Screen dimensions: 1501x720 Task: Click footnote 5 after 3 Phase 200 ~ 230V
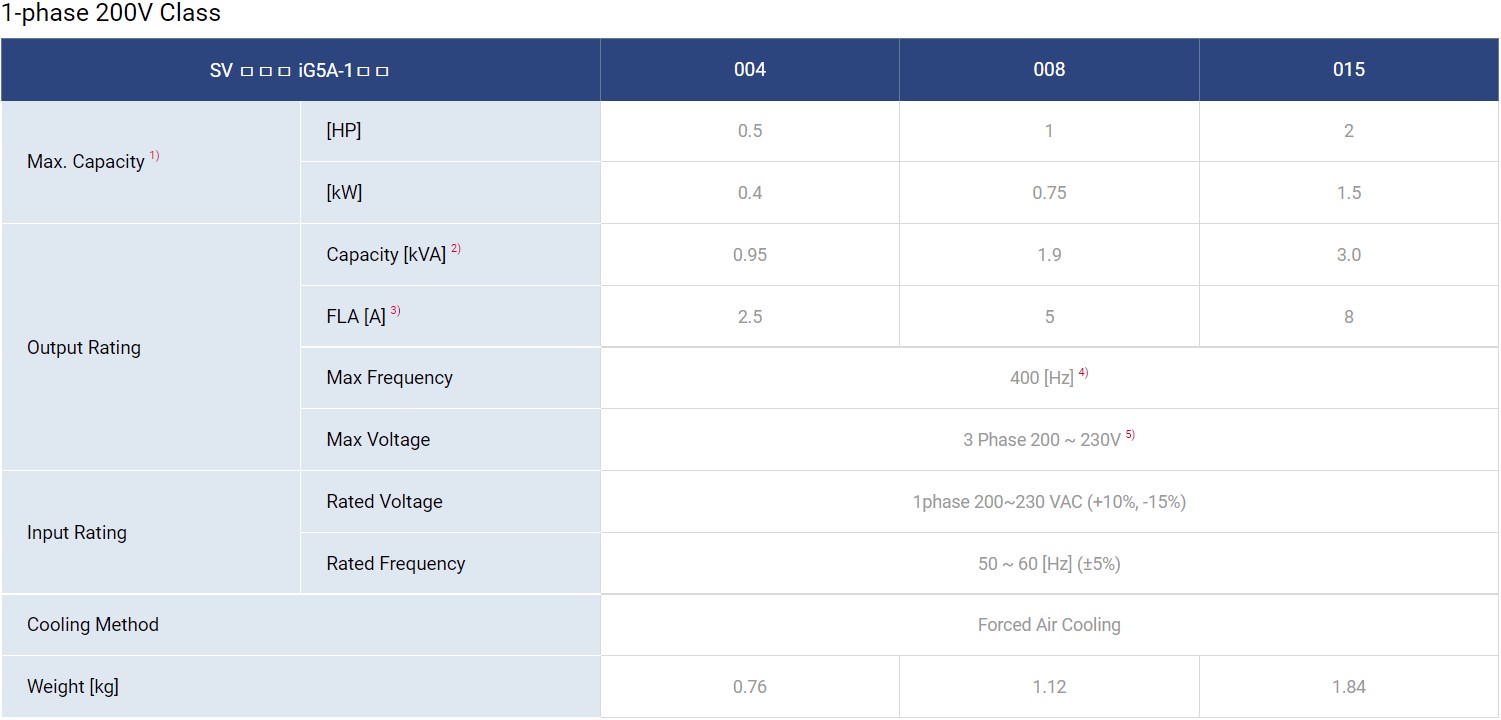pos(1130,436)
